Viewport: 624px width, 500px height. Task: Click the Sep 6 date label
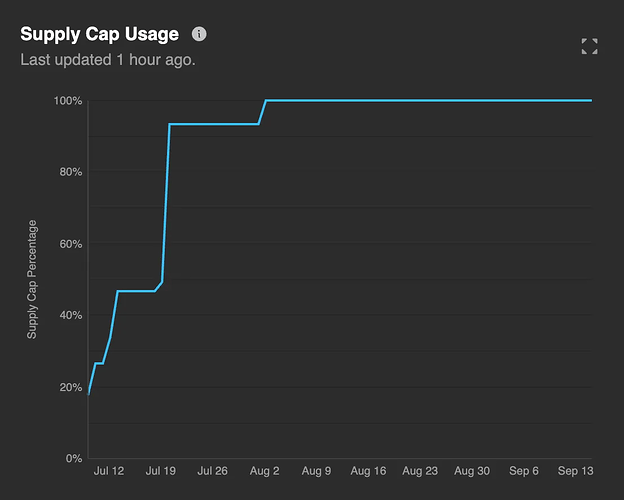click(x=524, y=470)
